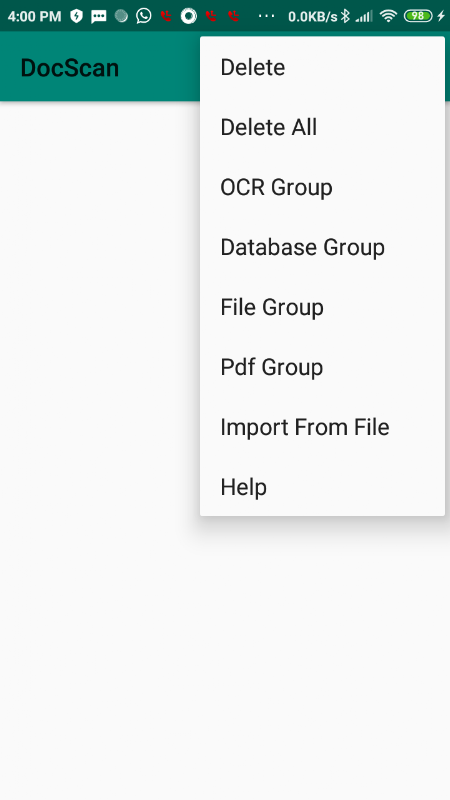Open Help from the menu
The image size is (450, 800).
322,487
